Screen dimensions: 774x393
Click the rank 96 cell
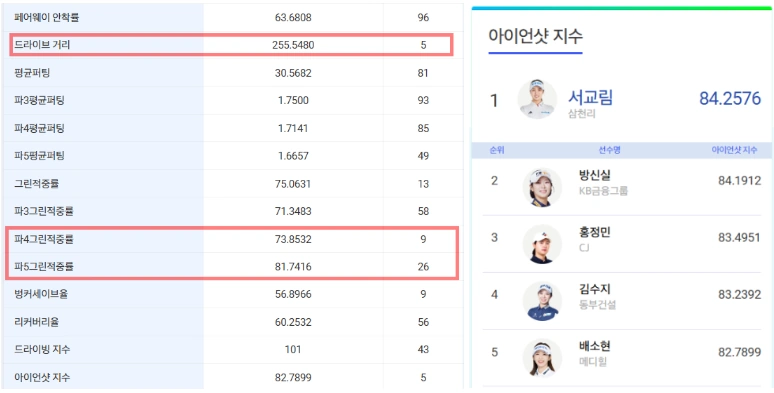(423, 18)
